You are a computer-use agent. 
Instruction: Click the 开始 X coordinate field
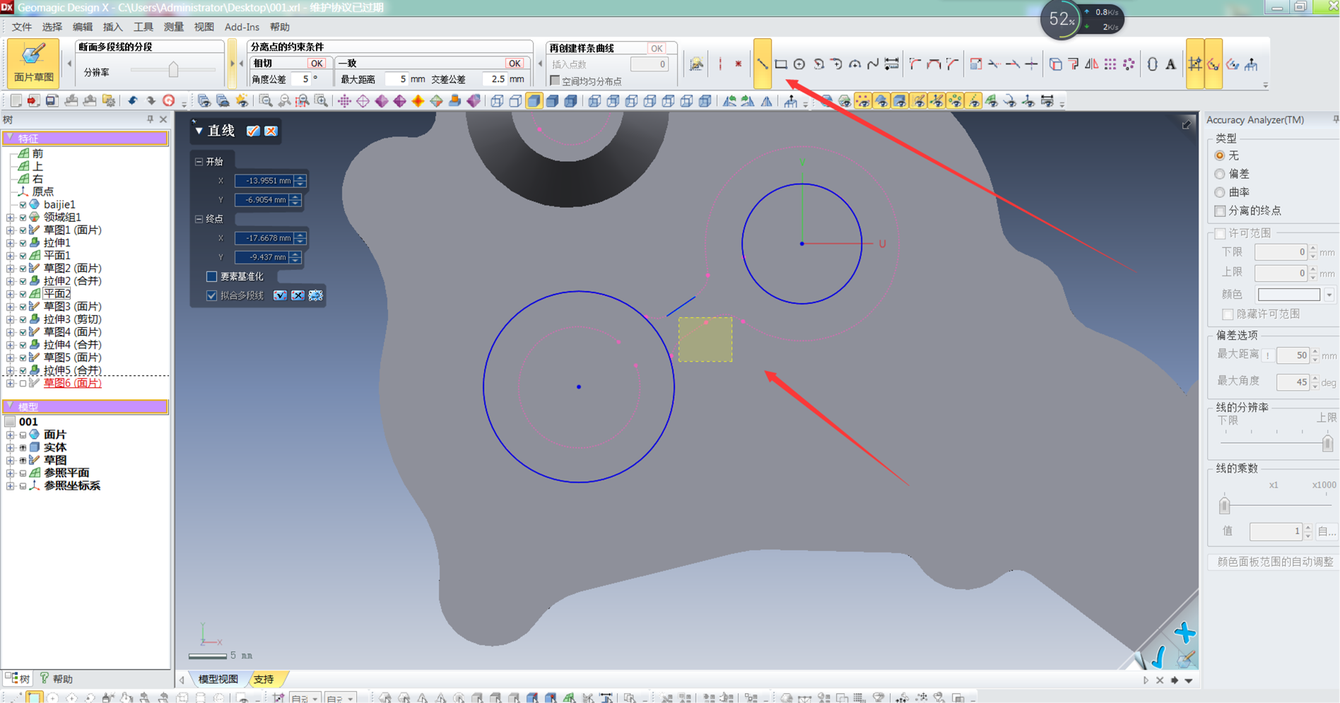coord(264,181)
